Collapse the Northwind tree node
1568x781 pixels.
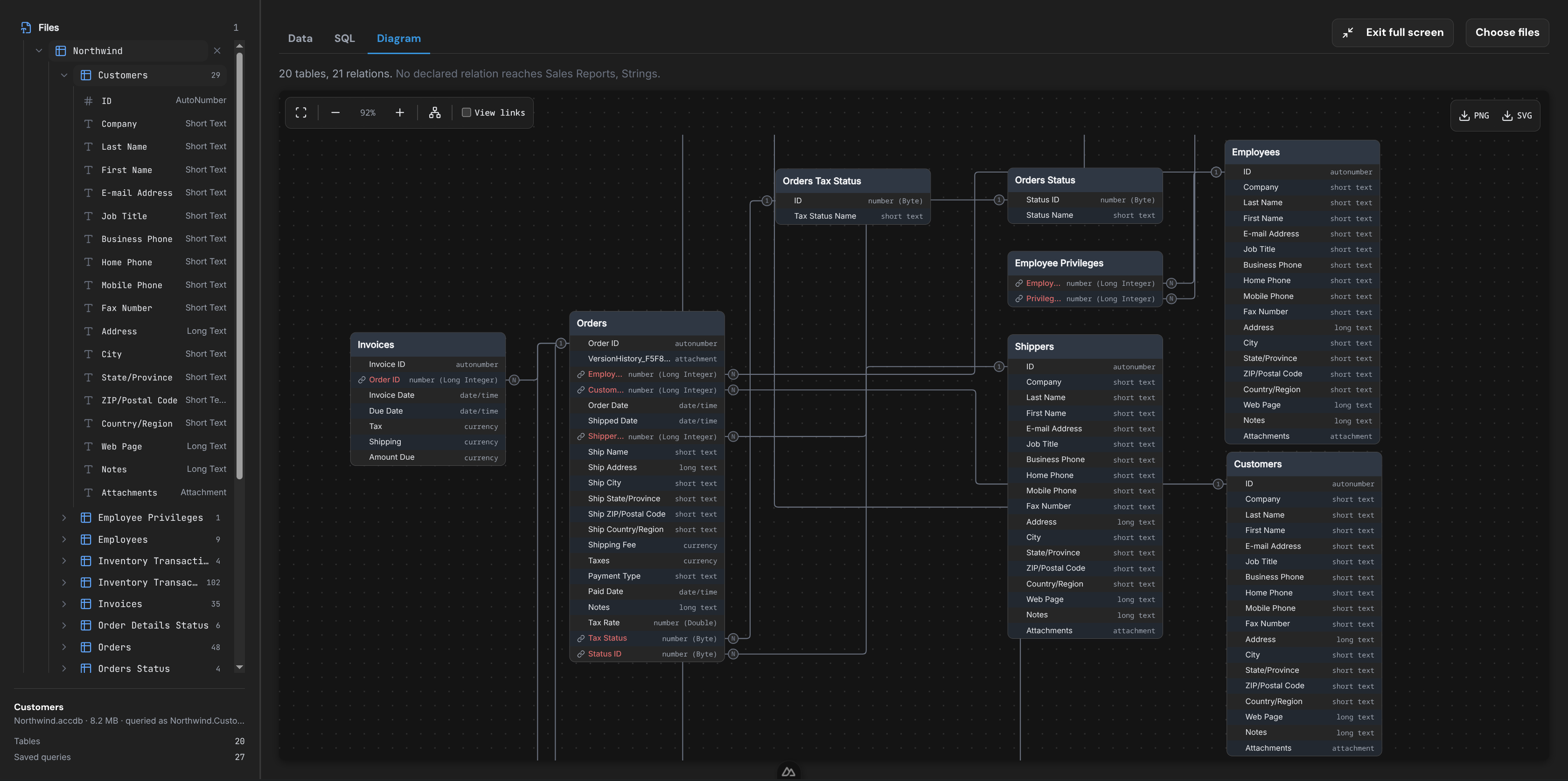(39, 50)
